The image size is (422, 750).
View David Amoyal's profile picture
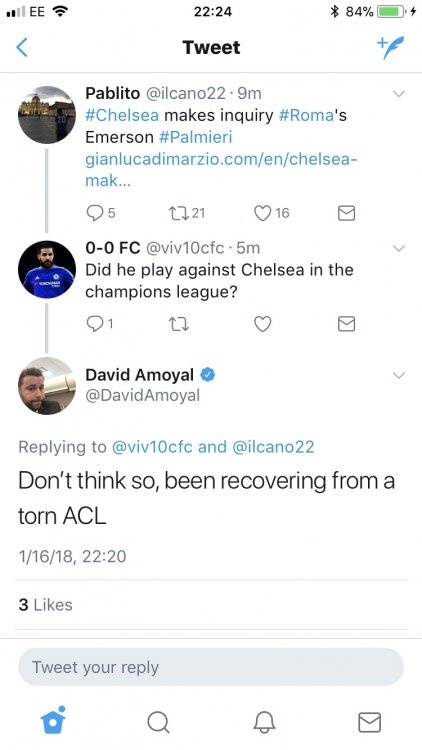coord(47,386)
